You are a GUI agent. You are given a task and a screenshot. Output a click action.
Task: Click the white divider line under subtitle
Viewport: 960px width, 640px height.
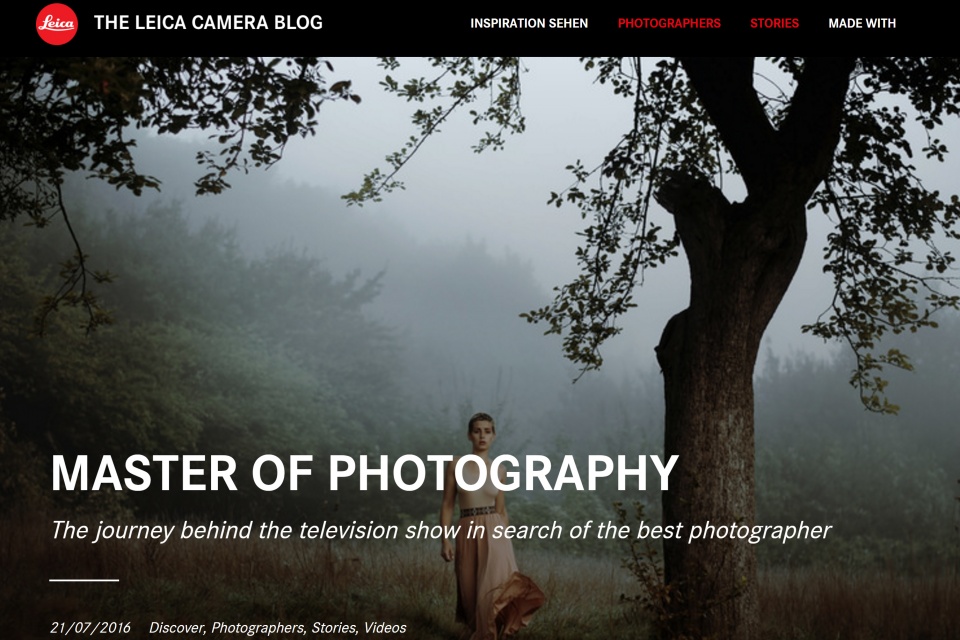click(84, 579)
